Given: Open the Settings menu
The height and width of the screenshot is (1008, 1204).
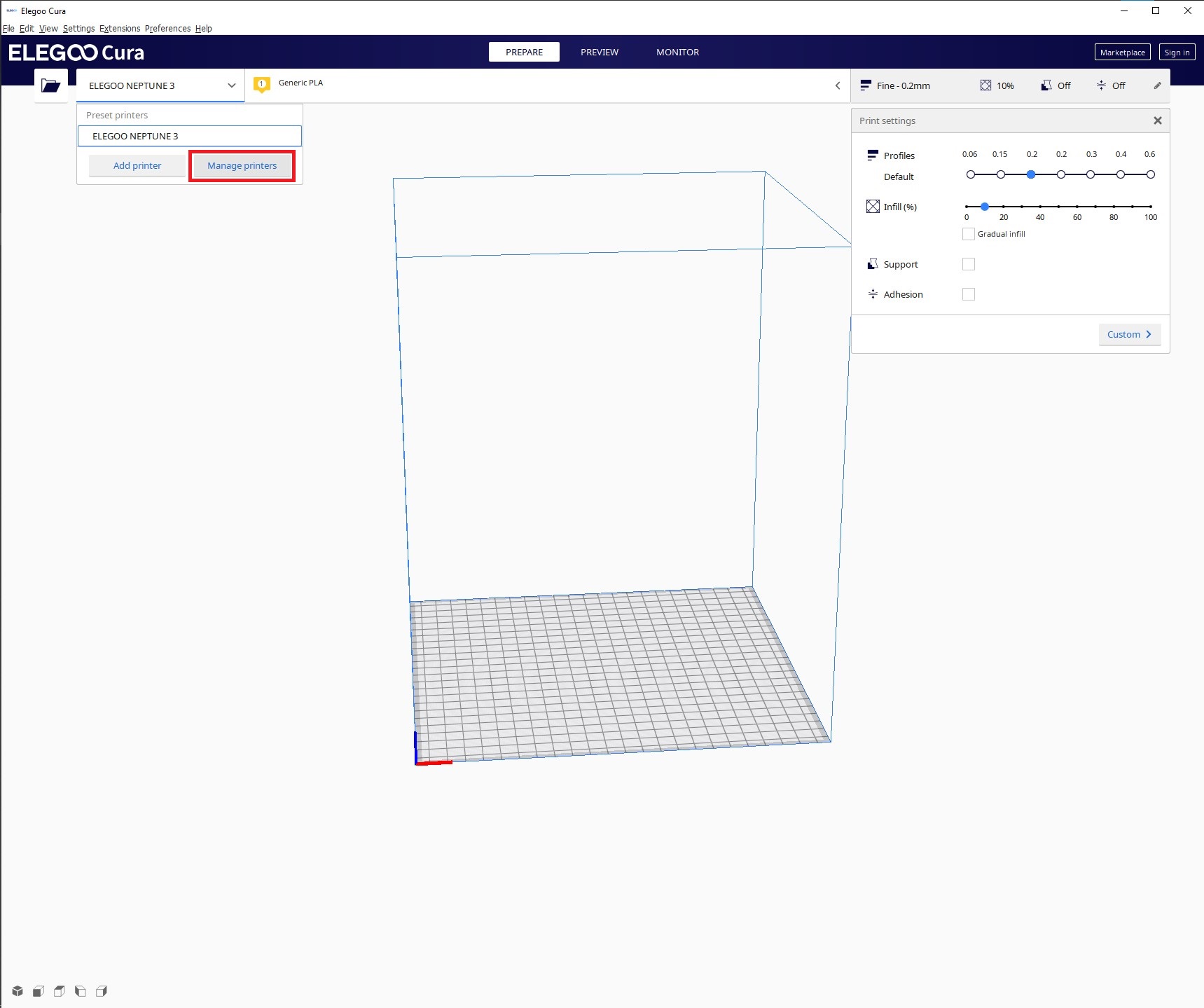Looking at the screenshot, I should coord(78,29).
